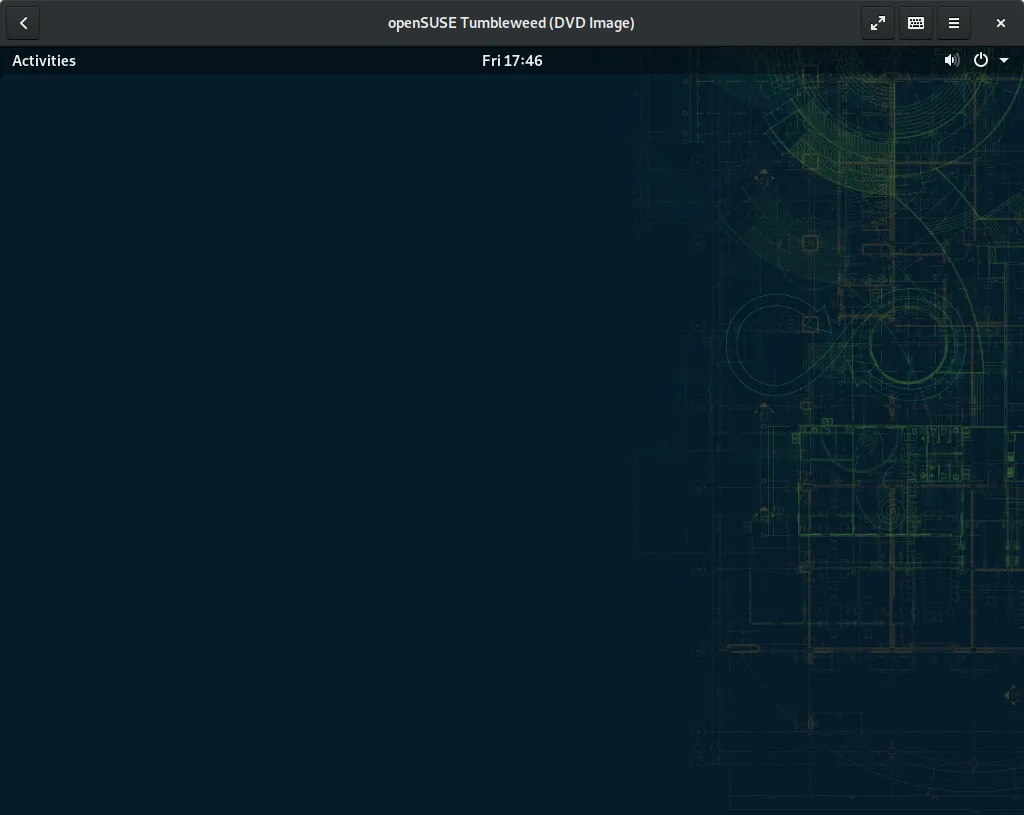This screenshot has width=1024, height=815.
Task: Expand the system menu arrow beside the power icon
Action: tap(1004, 60)
